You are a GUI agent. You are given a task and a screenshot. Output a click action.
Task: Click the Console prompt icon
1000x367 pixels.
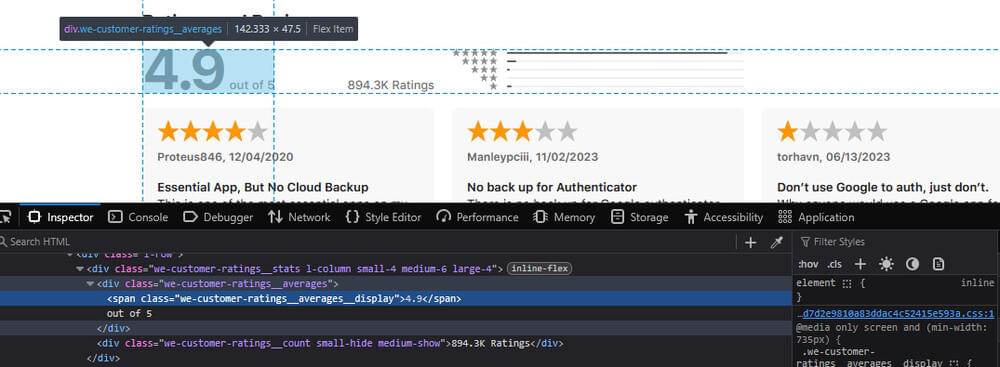point(115,217)
